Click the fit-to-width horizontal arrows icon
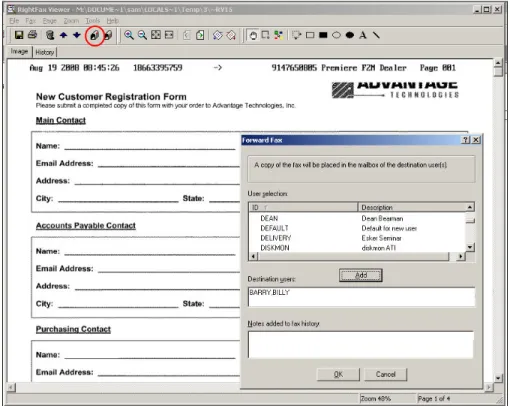 coord(169,35)
